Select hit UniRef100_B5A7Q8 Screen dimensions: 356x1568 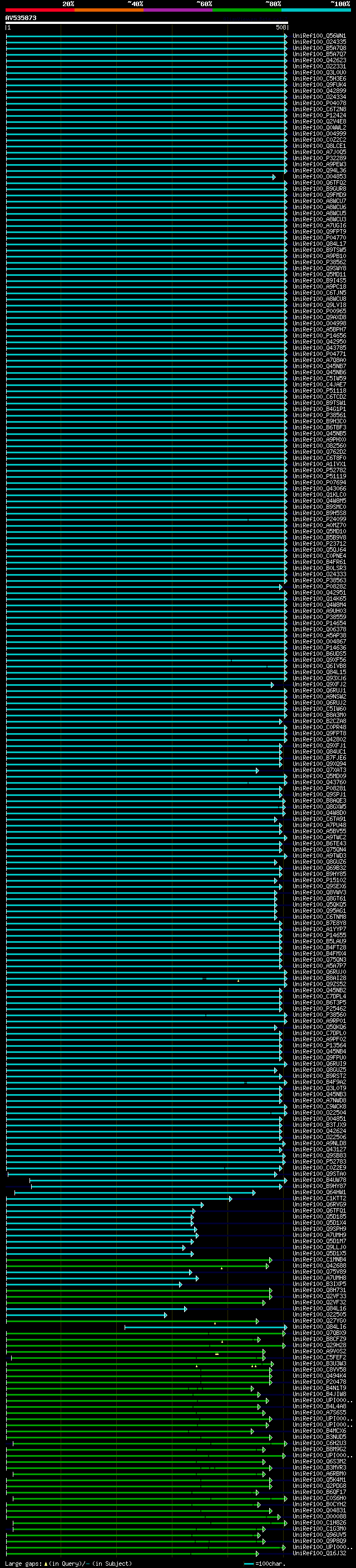[x=319, y=48]
